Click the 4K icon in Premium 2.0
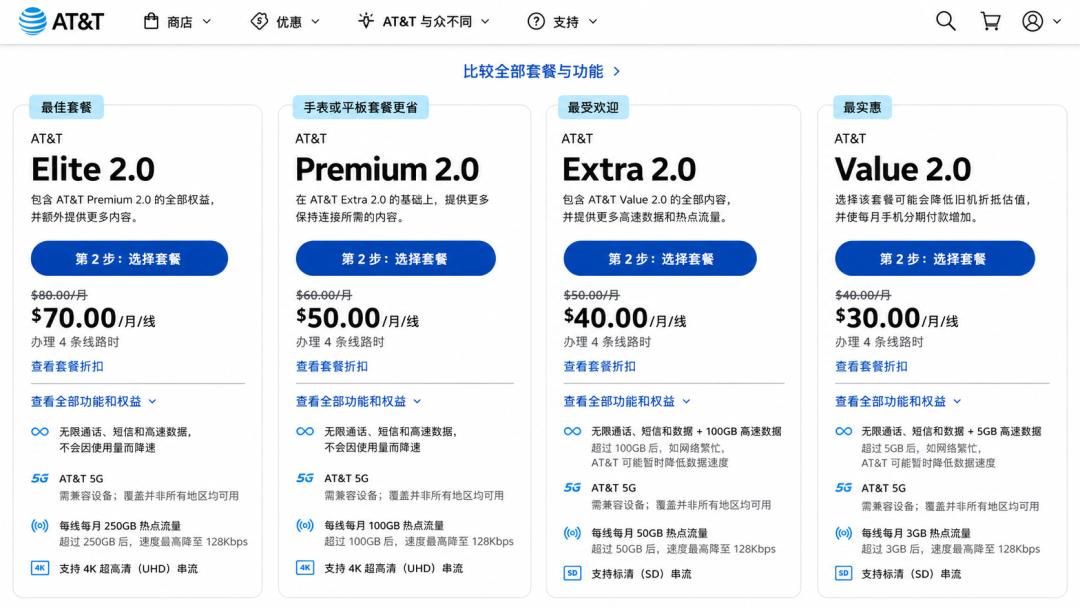 click(305, 568)
